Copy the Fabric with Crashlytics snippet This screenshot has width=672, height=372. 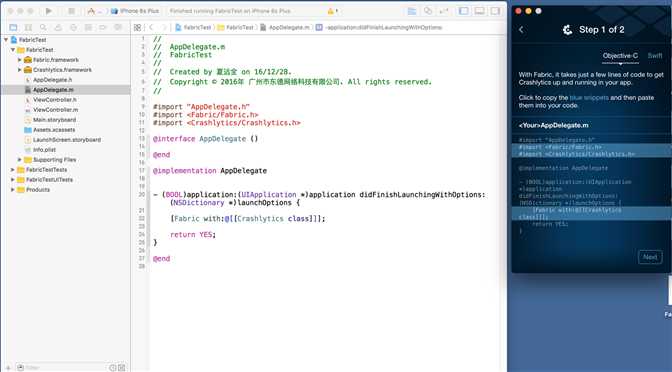pyautogui.click(x=592, y=213)
